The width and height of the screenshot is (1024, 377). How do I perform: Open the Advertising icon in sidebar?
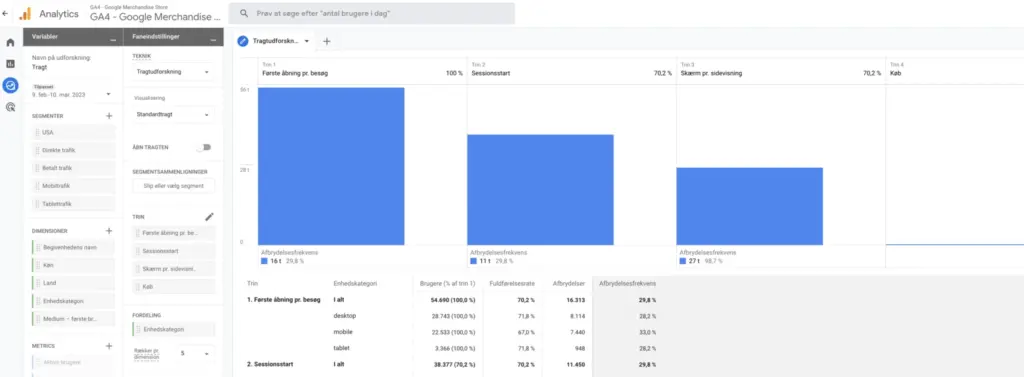pyautogui.click(x=10, y=107)
